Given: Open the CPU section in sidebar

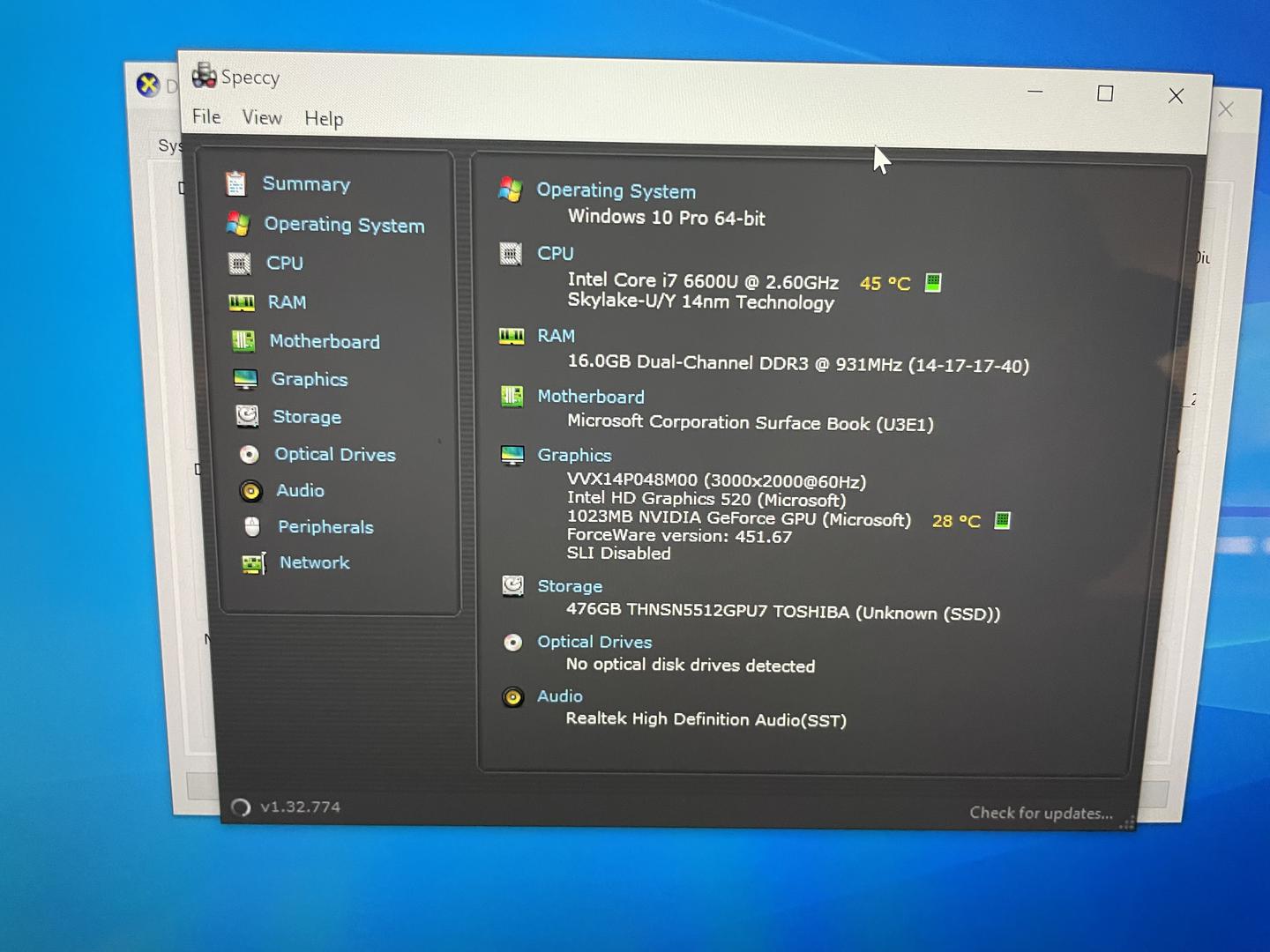Looking at the screenshot, I should [285, 264].
